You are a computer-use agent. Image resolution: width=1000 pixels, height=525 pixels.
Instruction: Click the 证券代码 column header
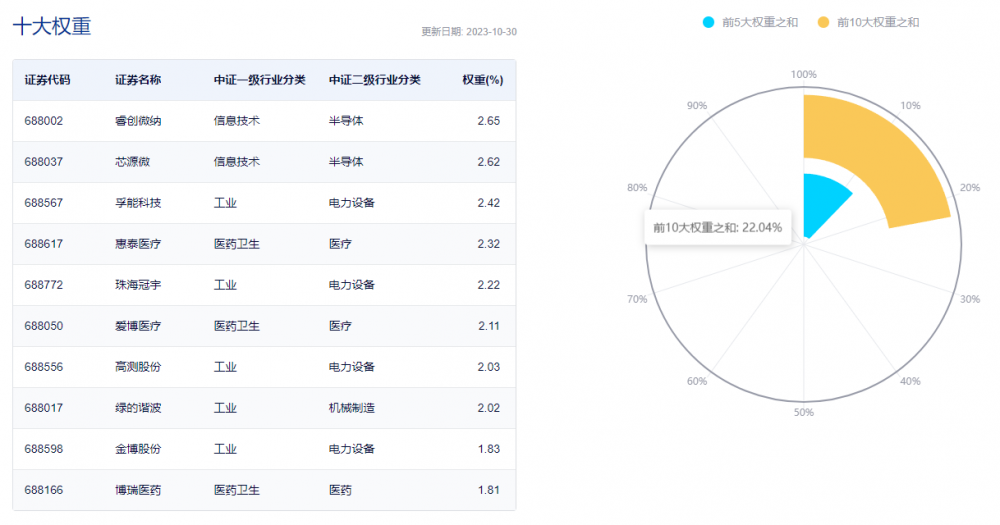pos(47,80)
